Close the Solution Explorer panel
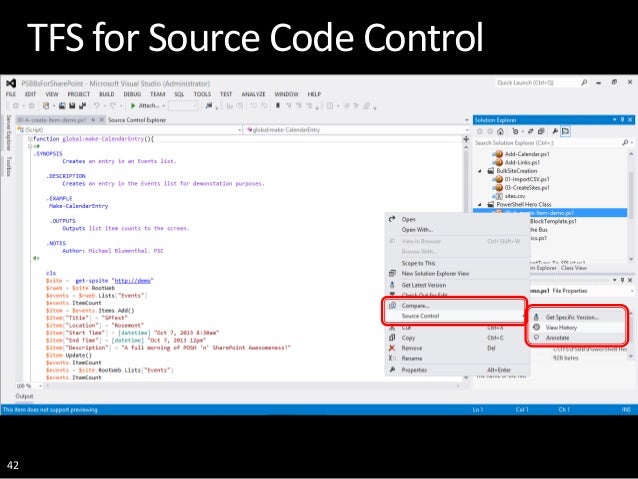Viewport: 638px width, 479px height. click(x=630, y=120)
